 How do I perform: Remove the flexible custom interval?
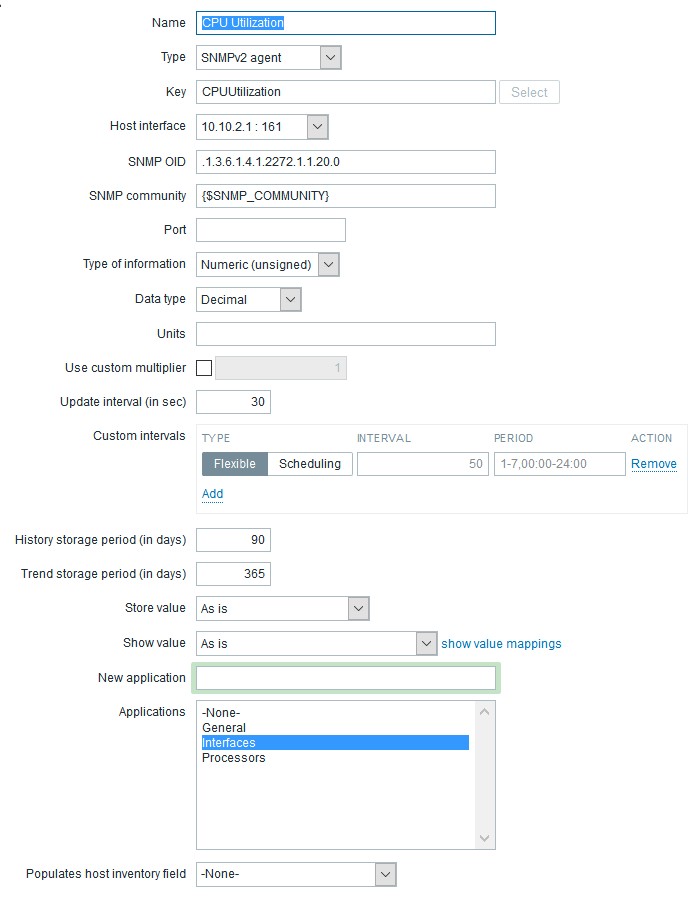(653, 464)
